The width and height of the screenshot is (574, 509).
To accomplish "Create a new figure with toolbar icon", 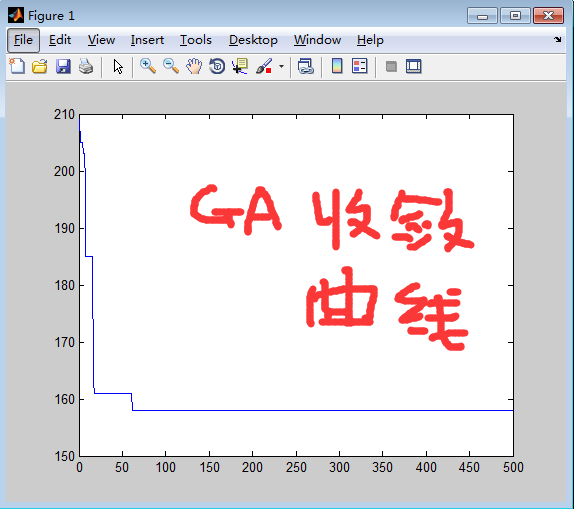I will 17,66.
